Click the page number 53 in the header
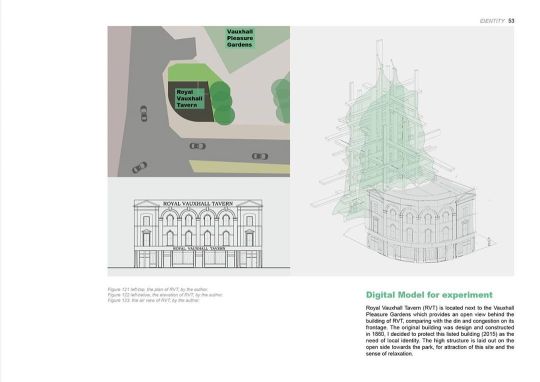 pyautogui.click(x=511, y=21)
